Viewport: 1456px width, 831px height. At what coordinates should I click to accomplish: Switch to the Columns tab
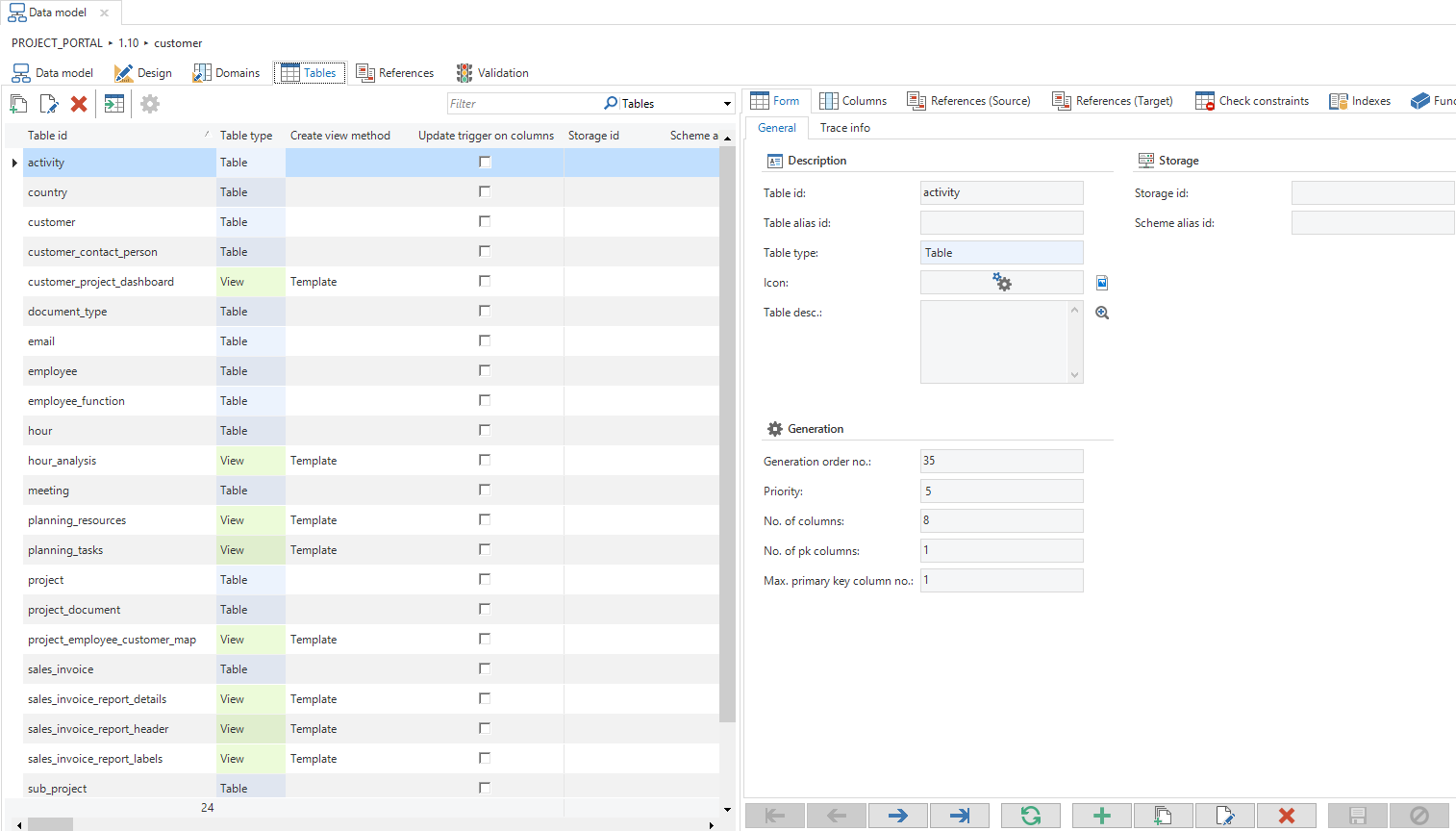[853, 101]
